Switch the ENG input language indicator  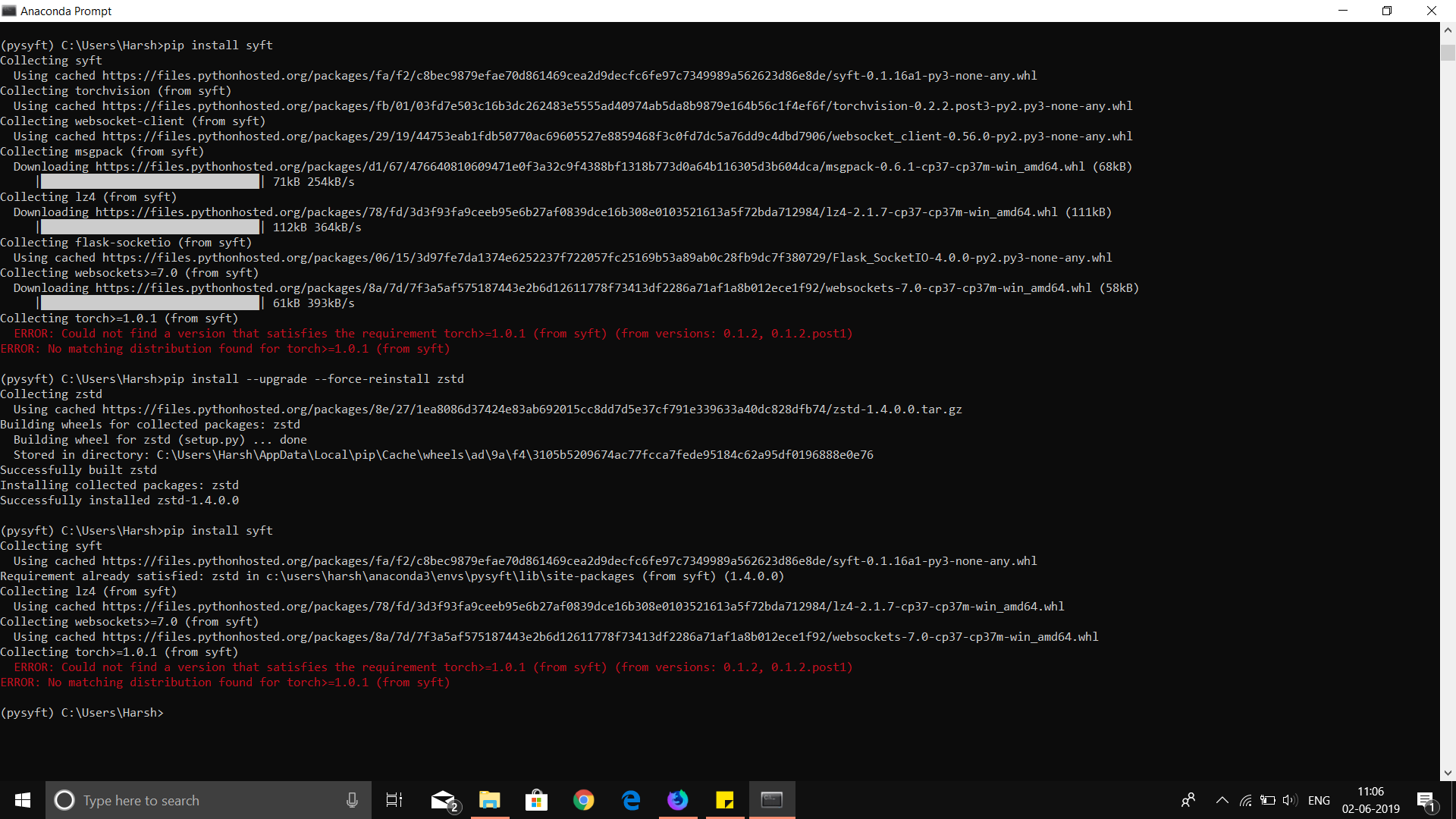click(x=1319, y=800)
